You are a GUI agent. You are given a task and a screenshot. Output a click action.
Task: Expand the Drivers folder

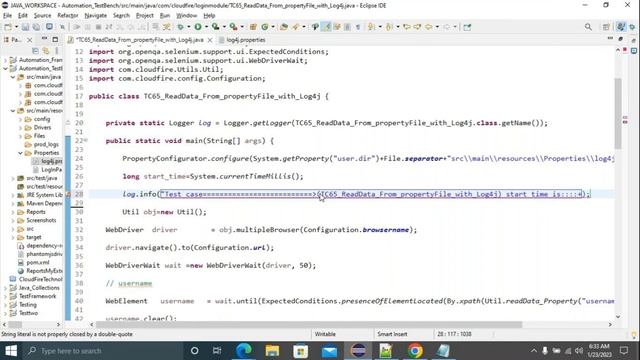click(20, 128)
